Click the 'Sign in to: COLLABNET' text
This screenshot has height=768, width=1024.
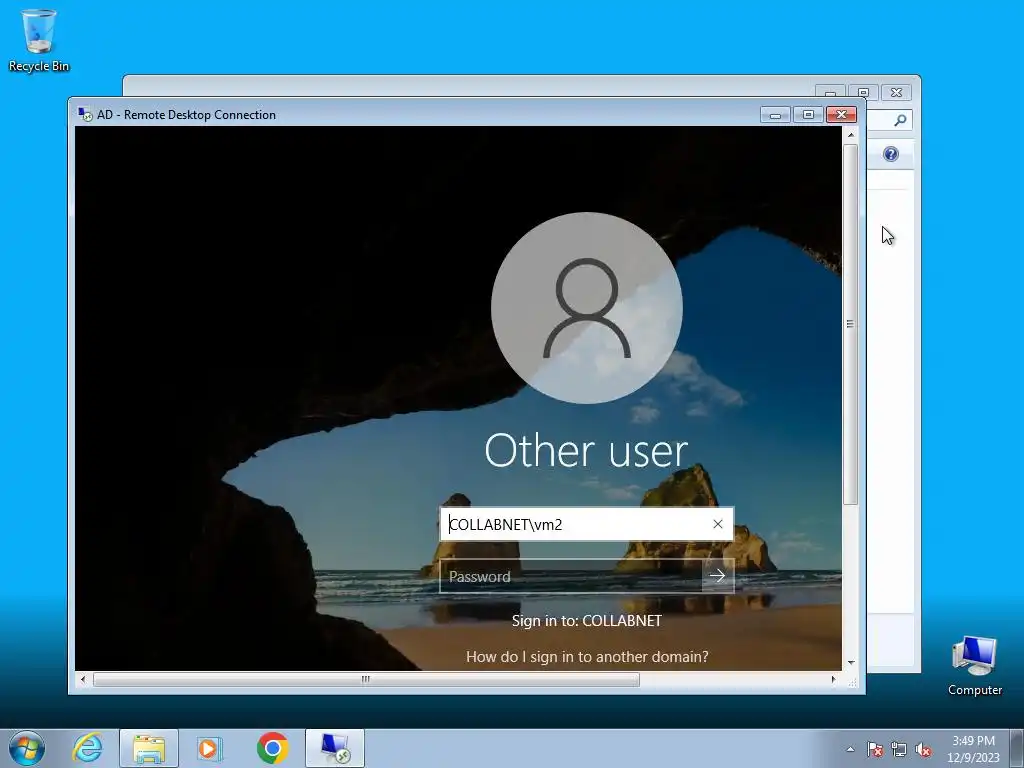[x=586, y=620]
